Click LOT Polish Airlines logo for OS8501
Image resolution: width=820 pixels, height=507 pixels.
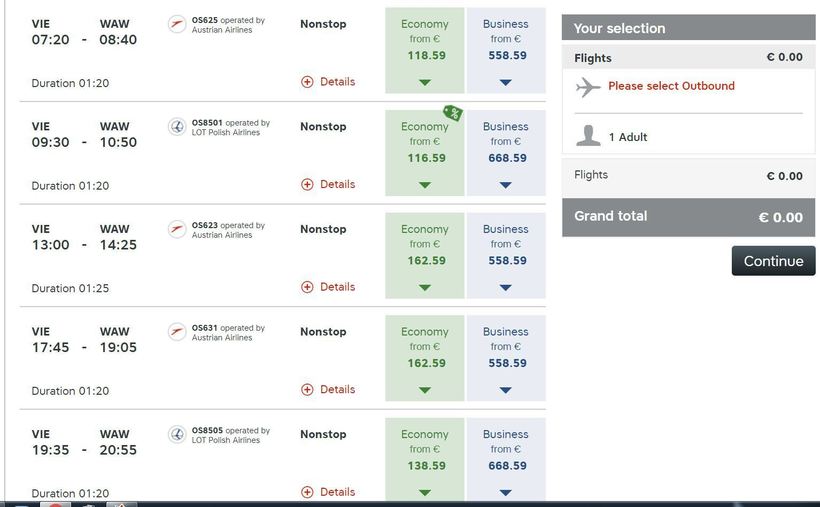point(177,127)
